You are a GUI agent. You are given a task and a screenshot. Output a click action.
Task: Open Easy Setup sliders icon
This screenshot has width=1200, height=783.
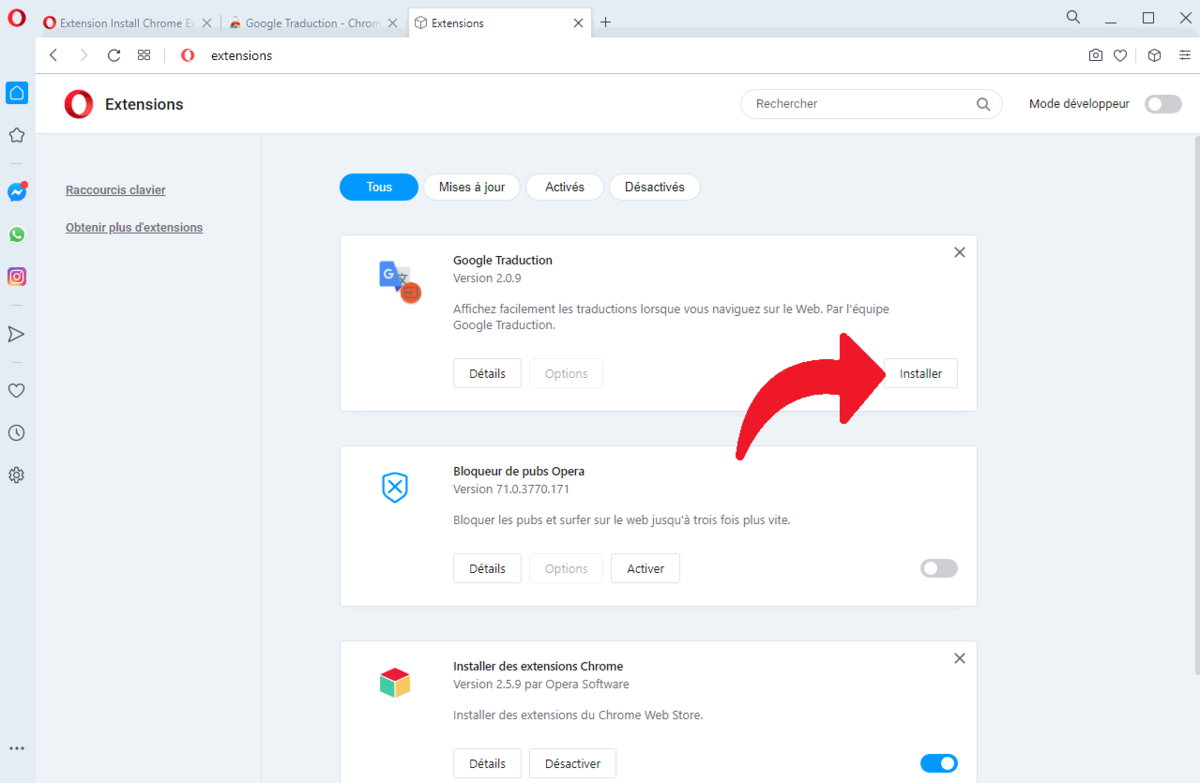1185,56
